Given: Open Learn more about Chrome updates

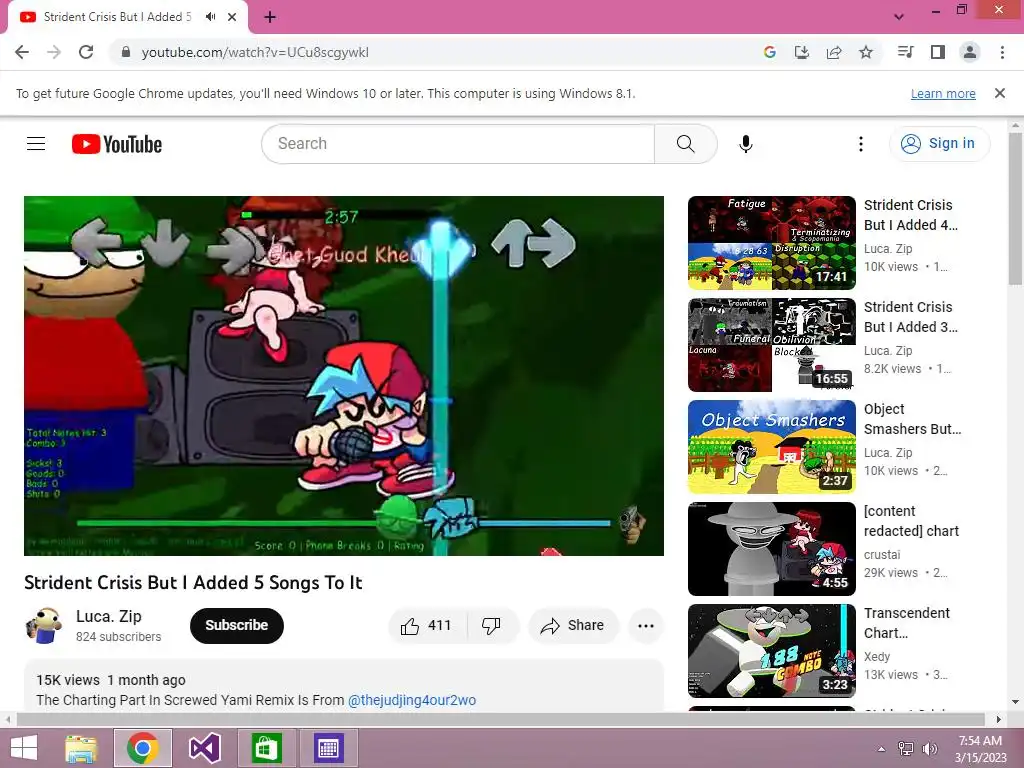Looking at the screenshot, I should (x=943, y=94).
